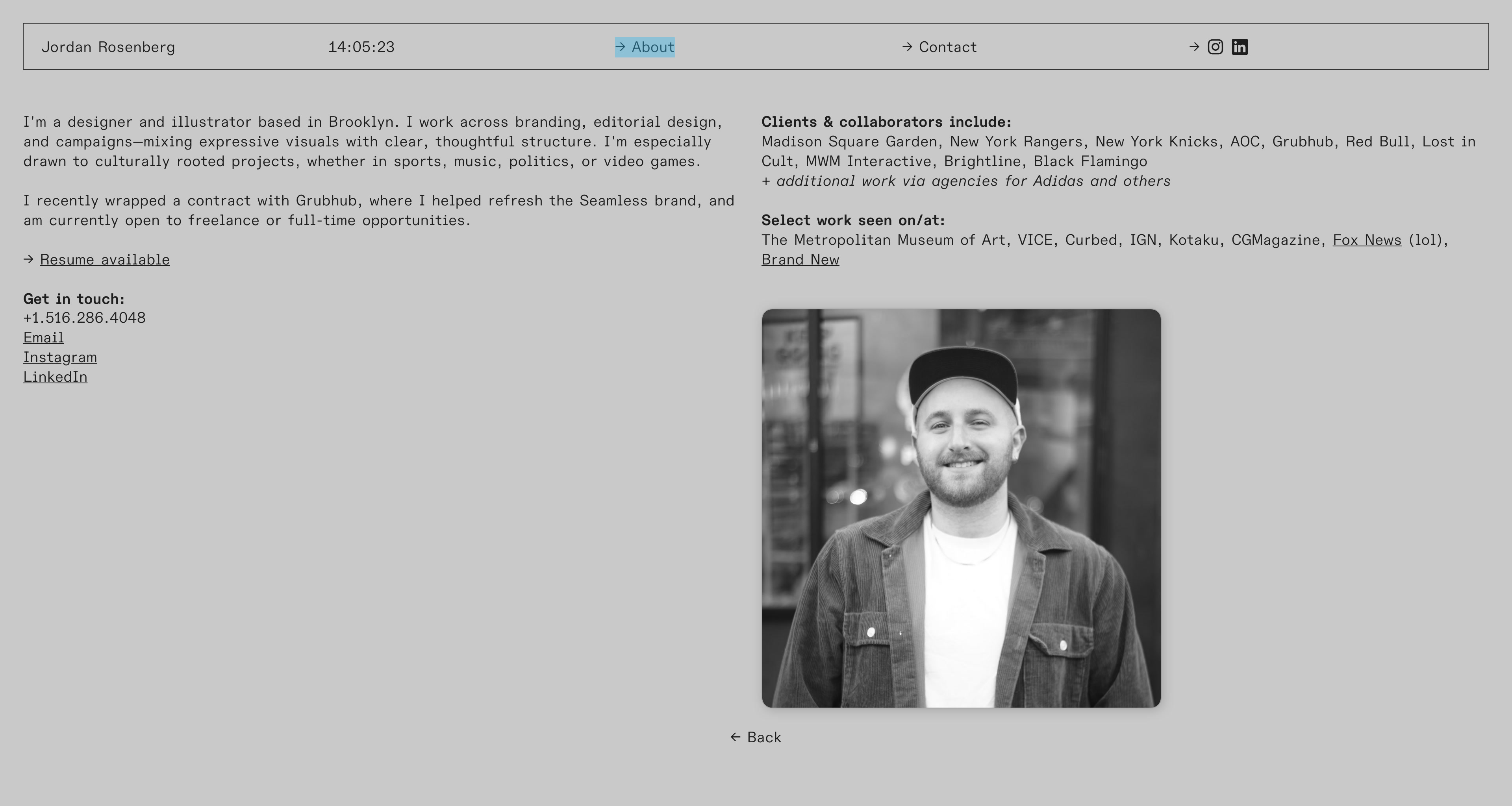Click the arrow icon beside Contact
1512x806 pixels.
coord(908,46)
